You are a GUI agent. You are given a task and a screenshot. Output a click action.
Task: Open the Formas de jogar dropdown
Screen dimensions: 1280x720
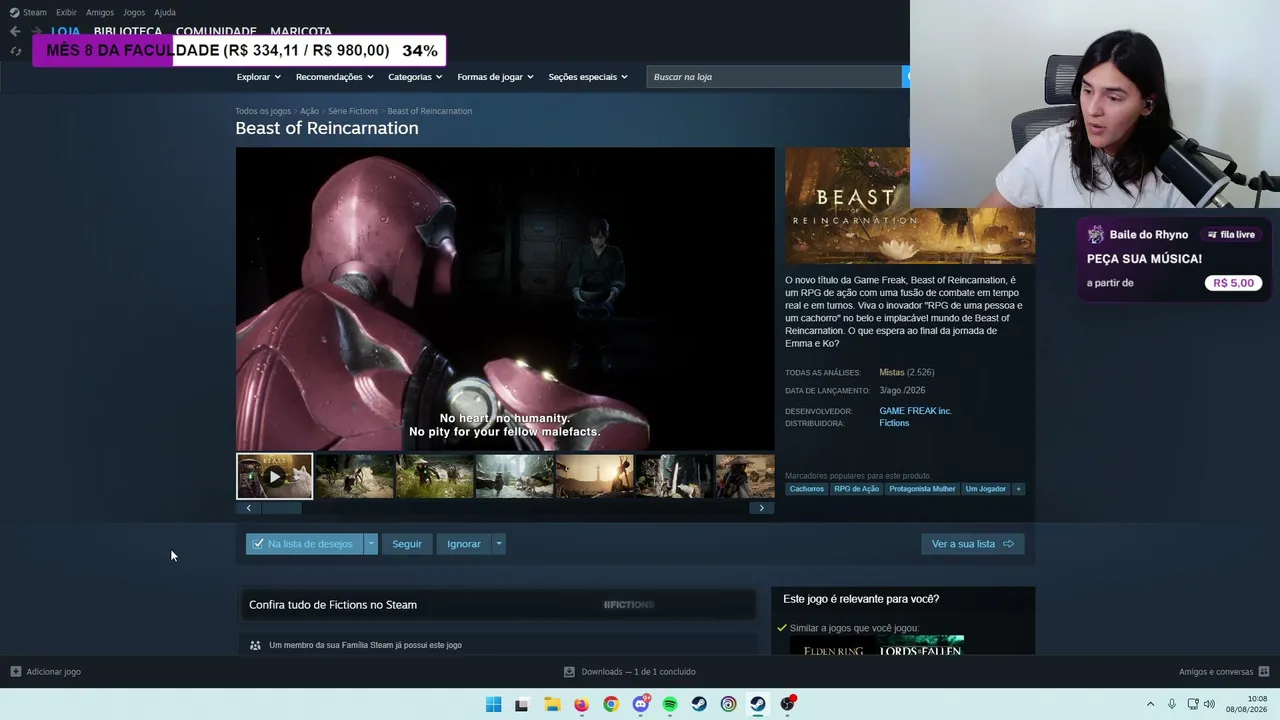coord(495,77)
